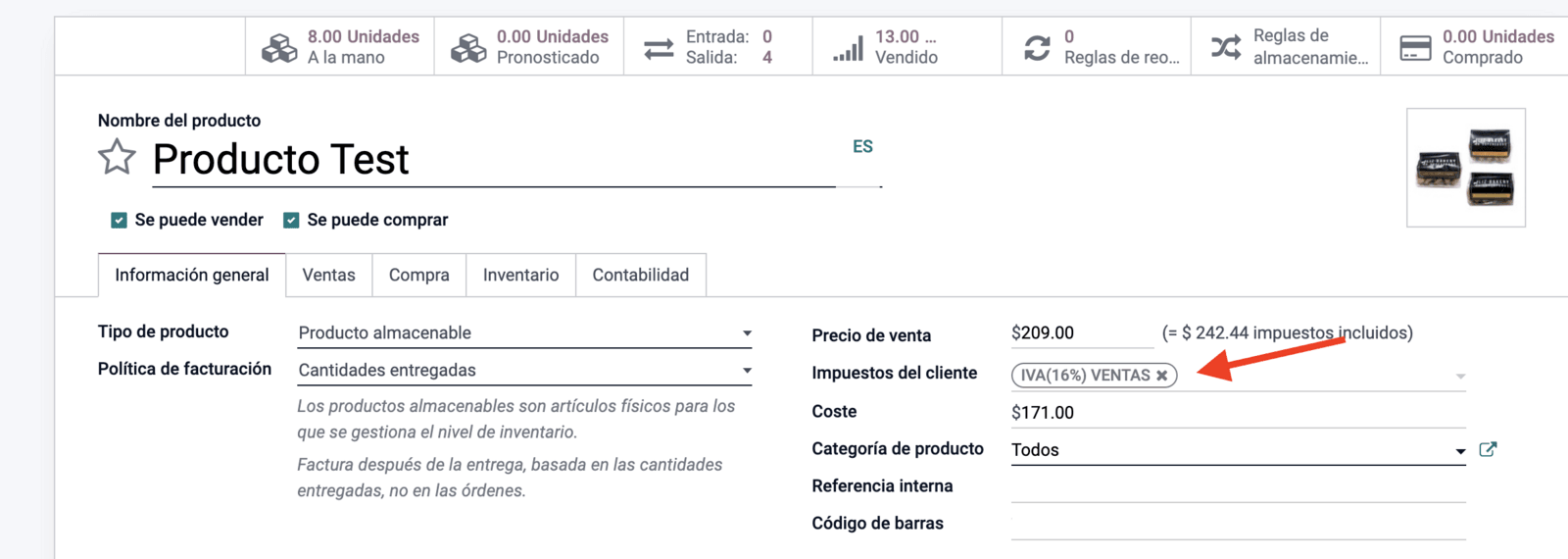Click the Referencia interna input field
Screen dimensions: 1568x559
coord(1238,486)
